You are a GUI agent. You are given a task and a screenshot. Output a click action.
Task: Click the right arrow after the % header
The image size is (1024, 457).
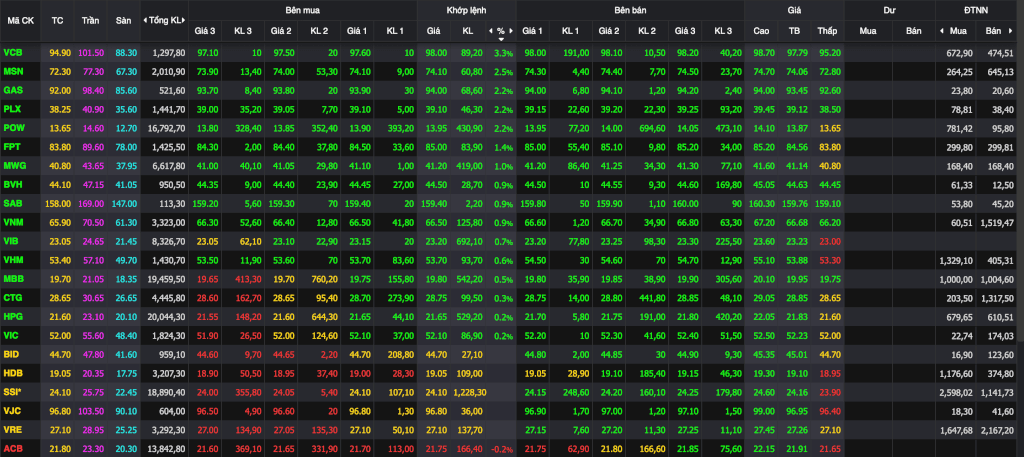tap(511, 31)
